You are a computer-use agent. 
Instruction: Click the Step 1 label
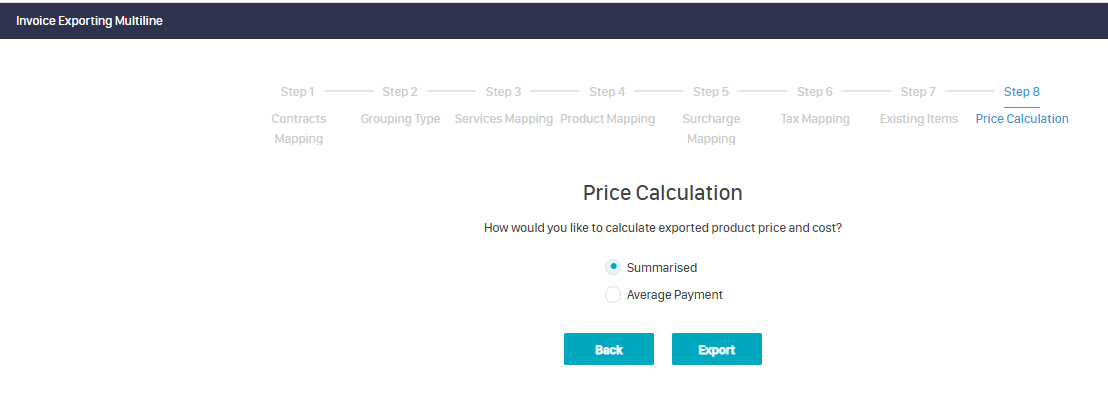point(298,92)
